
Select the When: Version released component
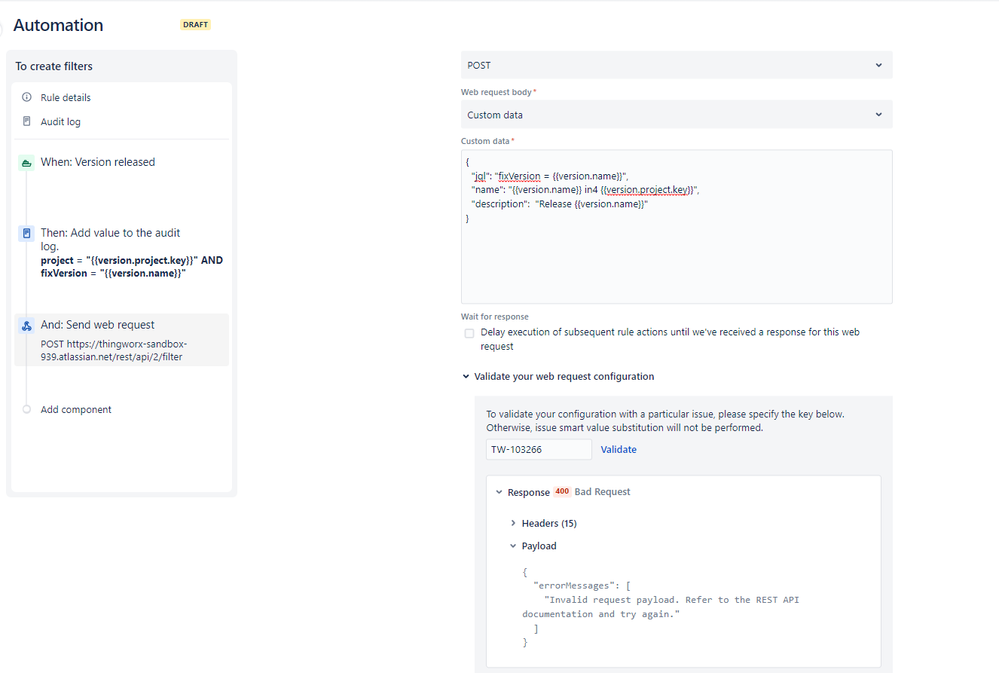97,163
